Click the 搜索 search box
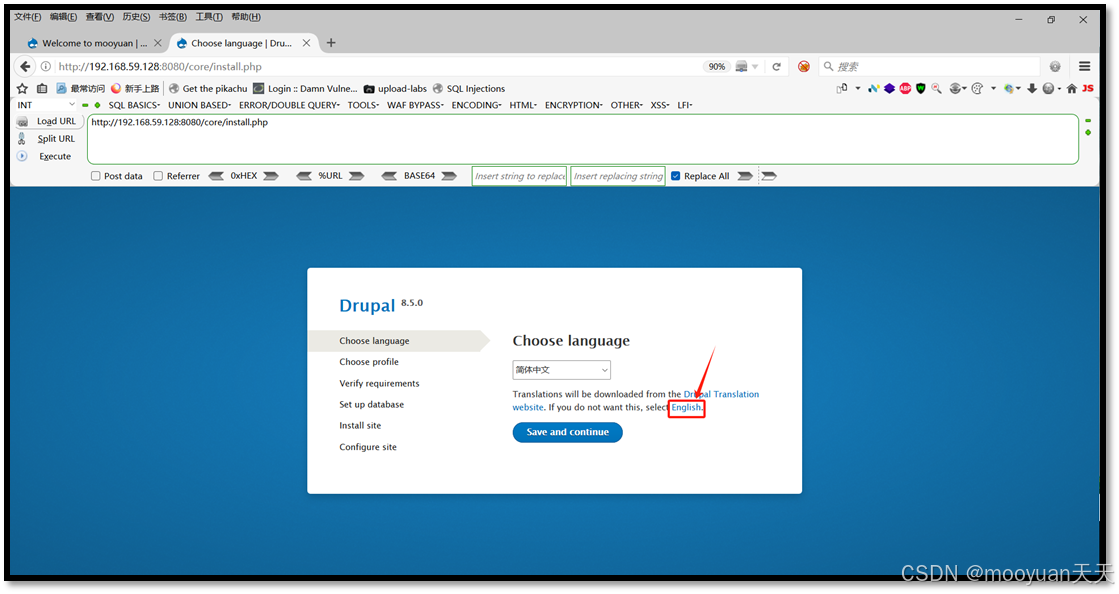The height and width of the screenshot is (594, 1119). pos(929,66)
